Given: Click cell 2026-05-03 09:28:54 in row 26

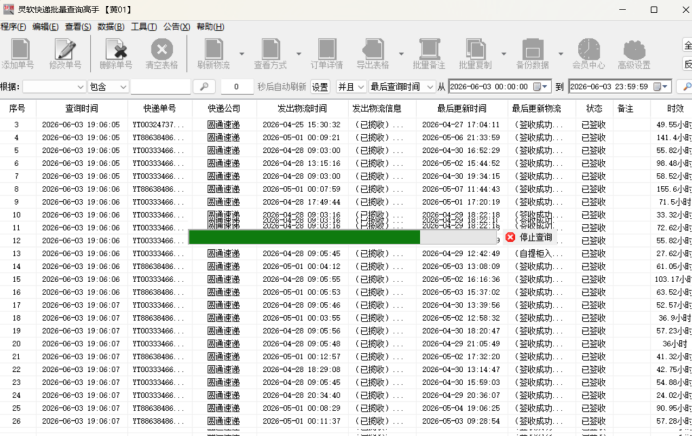Looking at the screenshot, I should [x=461, y=421].
